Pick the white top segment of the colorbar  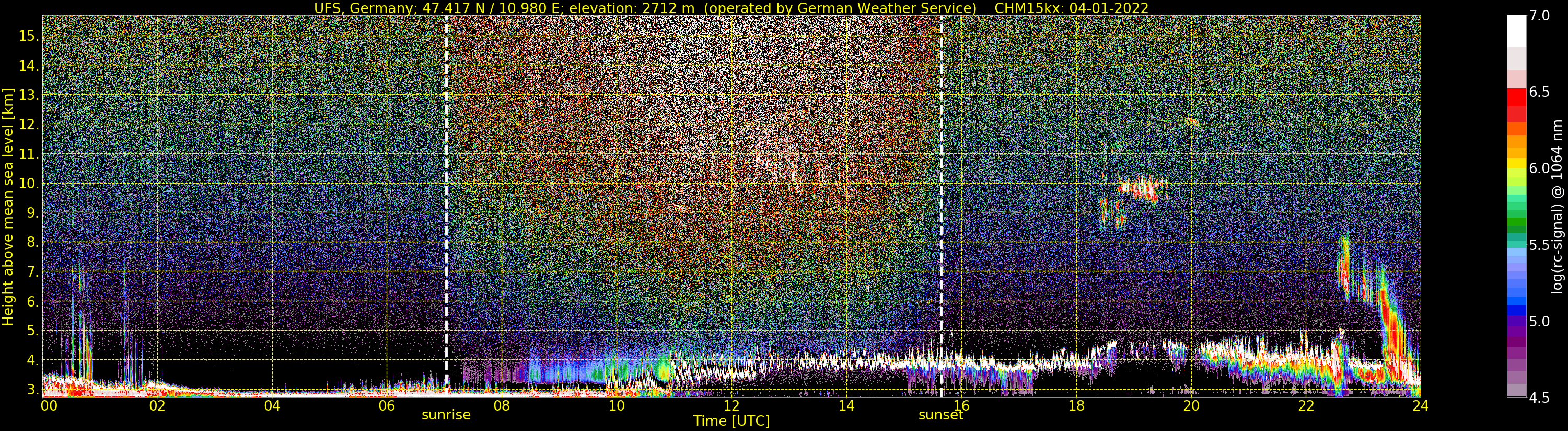(1516, 31)
